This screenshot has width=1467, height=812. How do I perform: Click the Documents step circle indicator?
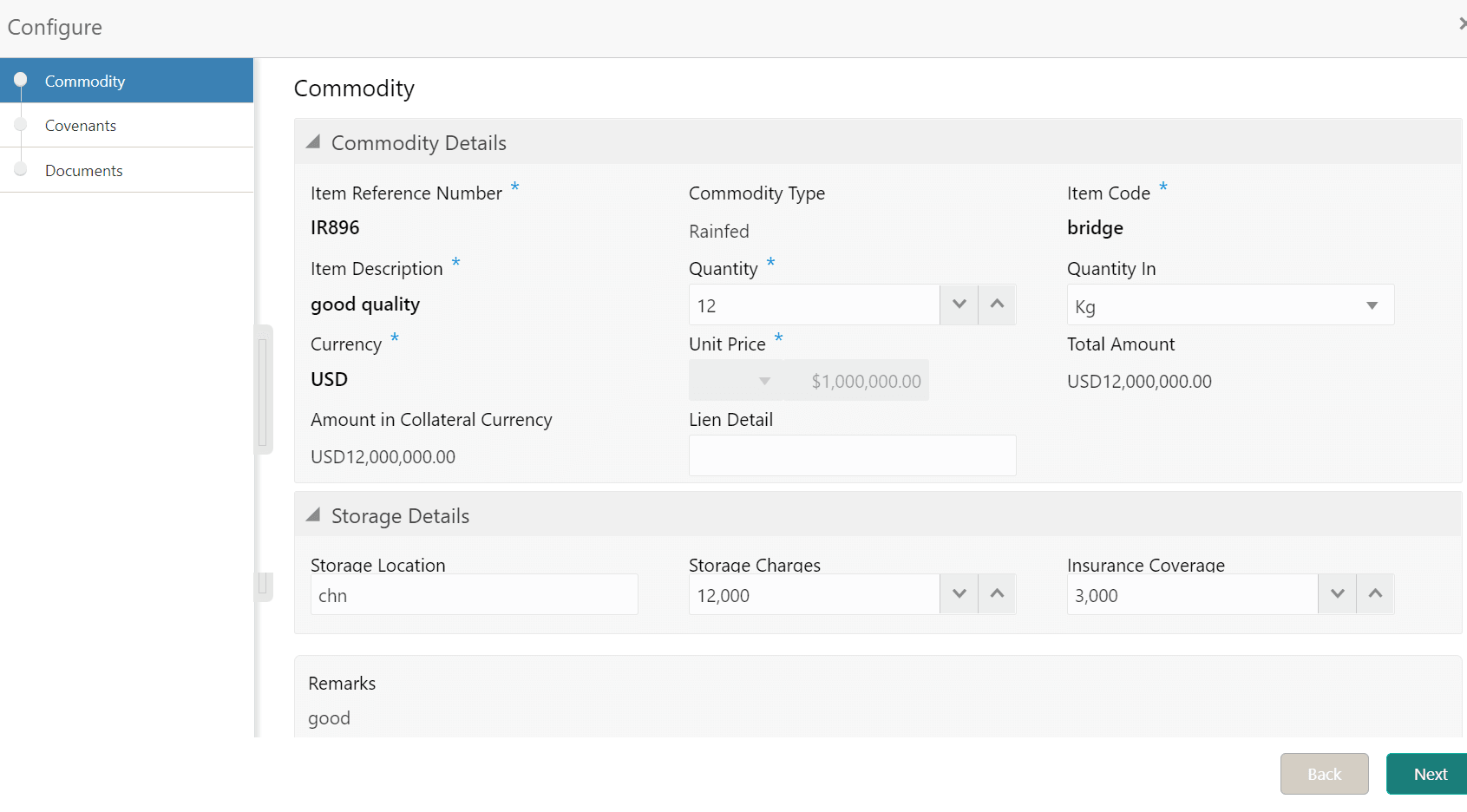pos(21,170)
